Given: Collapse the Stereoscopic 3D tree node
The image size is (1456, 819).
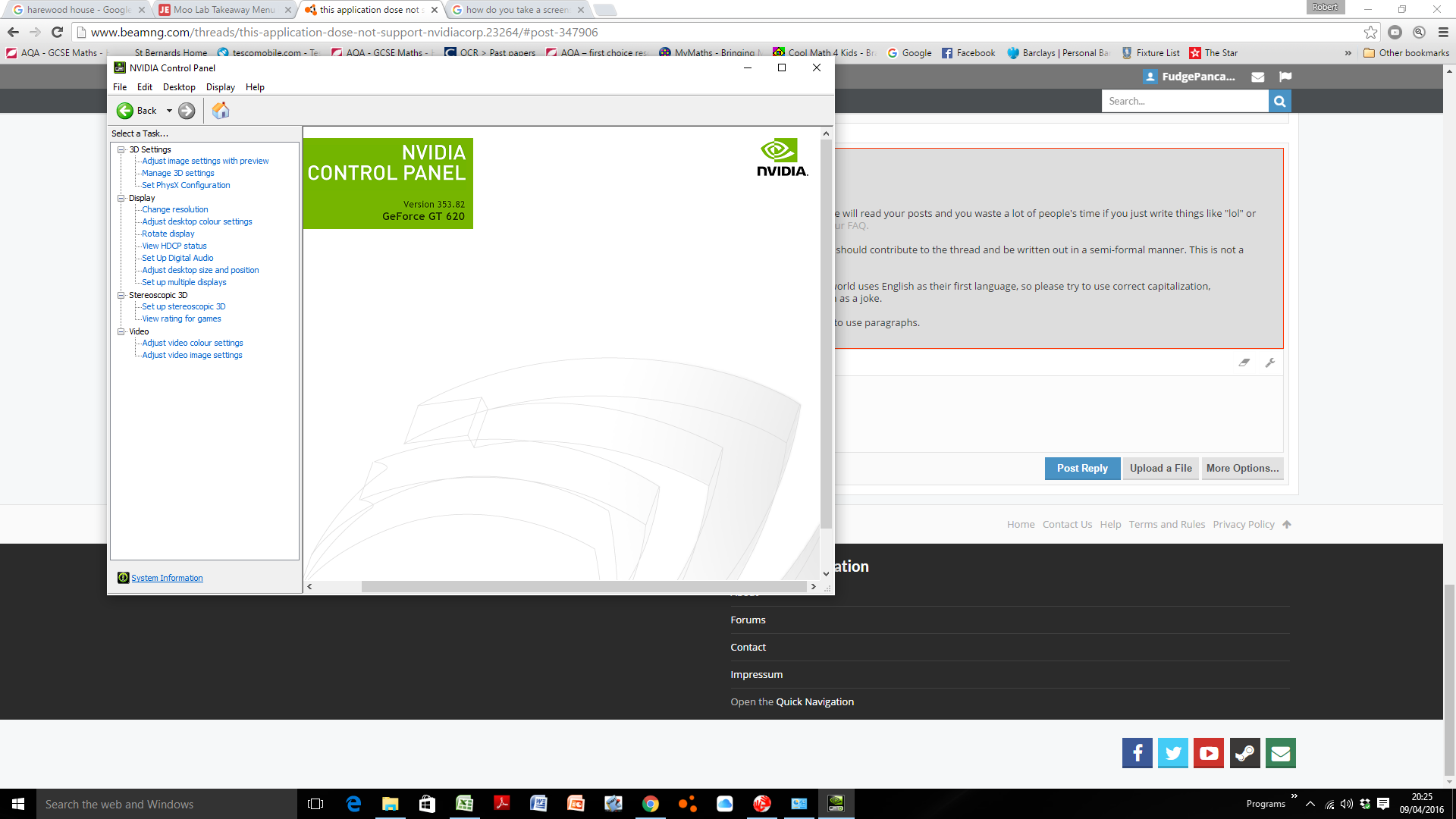Looking at the screenshot, I should click(x=121, y=295).
